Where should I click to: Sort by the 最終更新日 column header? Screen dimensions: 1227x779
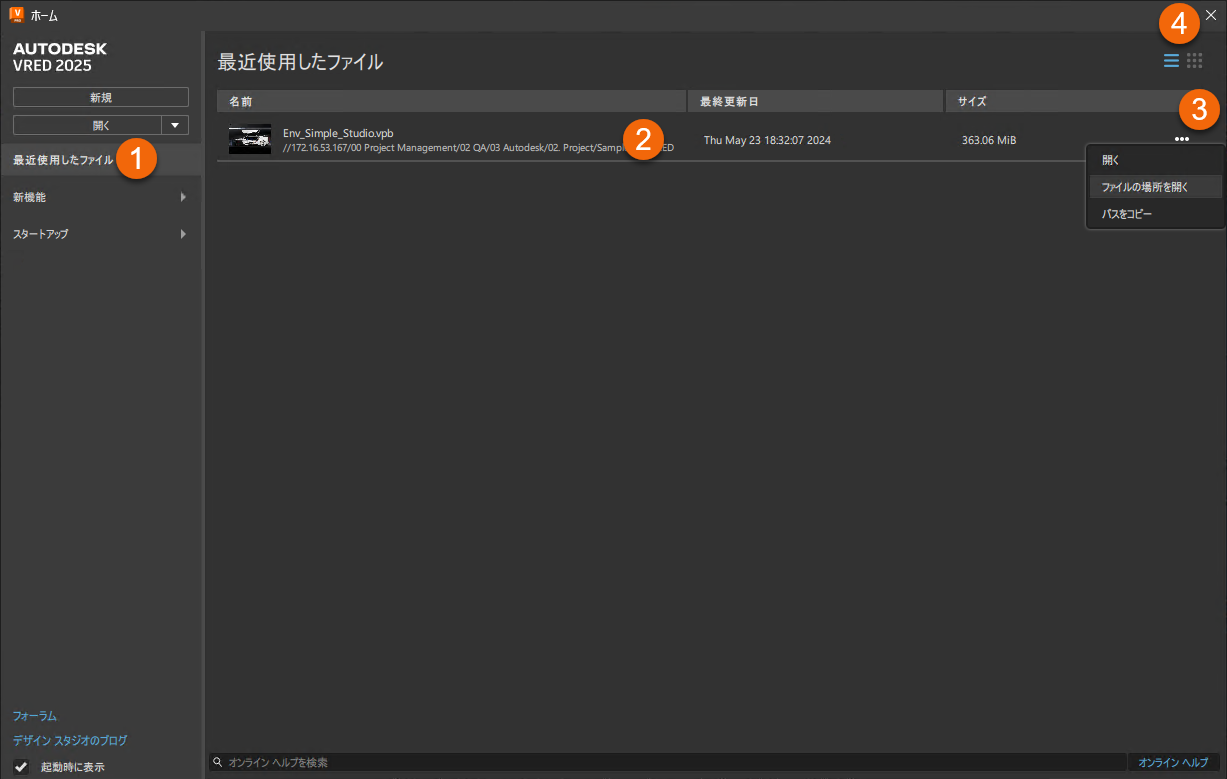815,101
